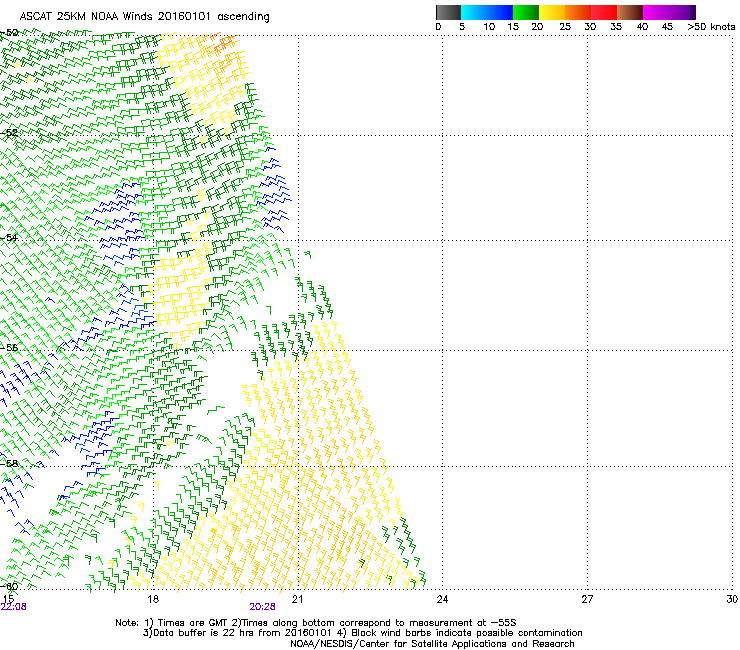The image size is (740, 650).
Task: Click the ASCAT 25KM NOAA Winds title
Action: [144, 17]
